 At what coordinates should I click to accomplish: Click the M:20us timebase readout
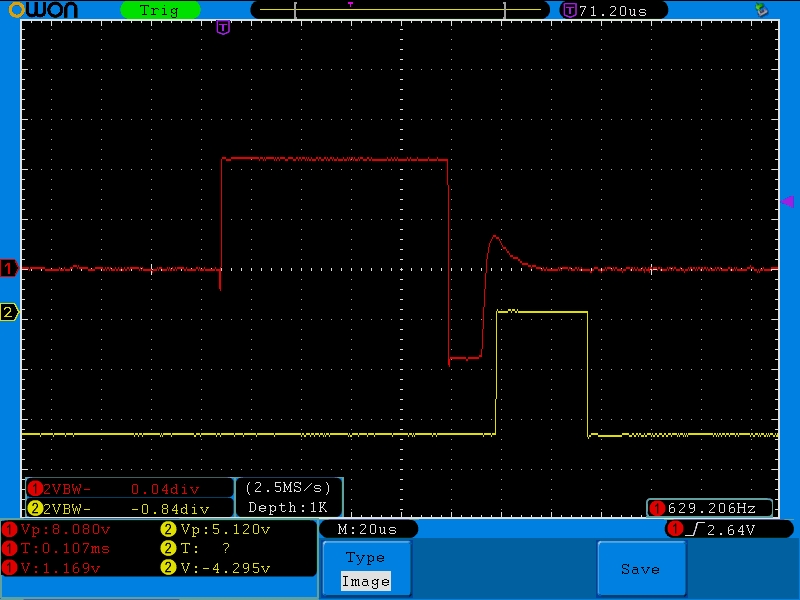point(367,529)
